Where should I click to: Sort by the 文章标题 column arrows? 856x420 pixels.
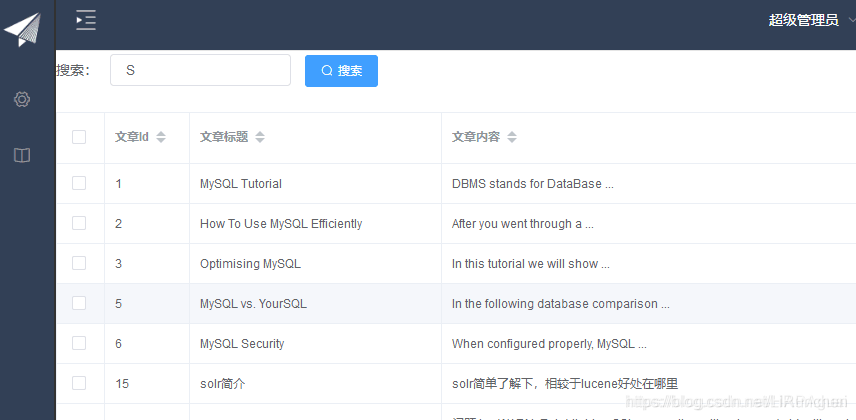click(x=260, y=137)
